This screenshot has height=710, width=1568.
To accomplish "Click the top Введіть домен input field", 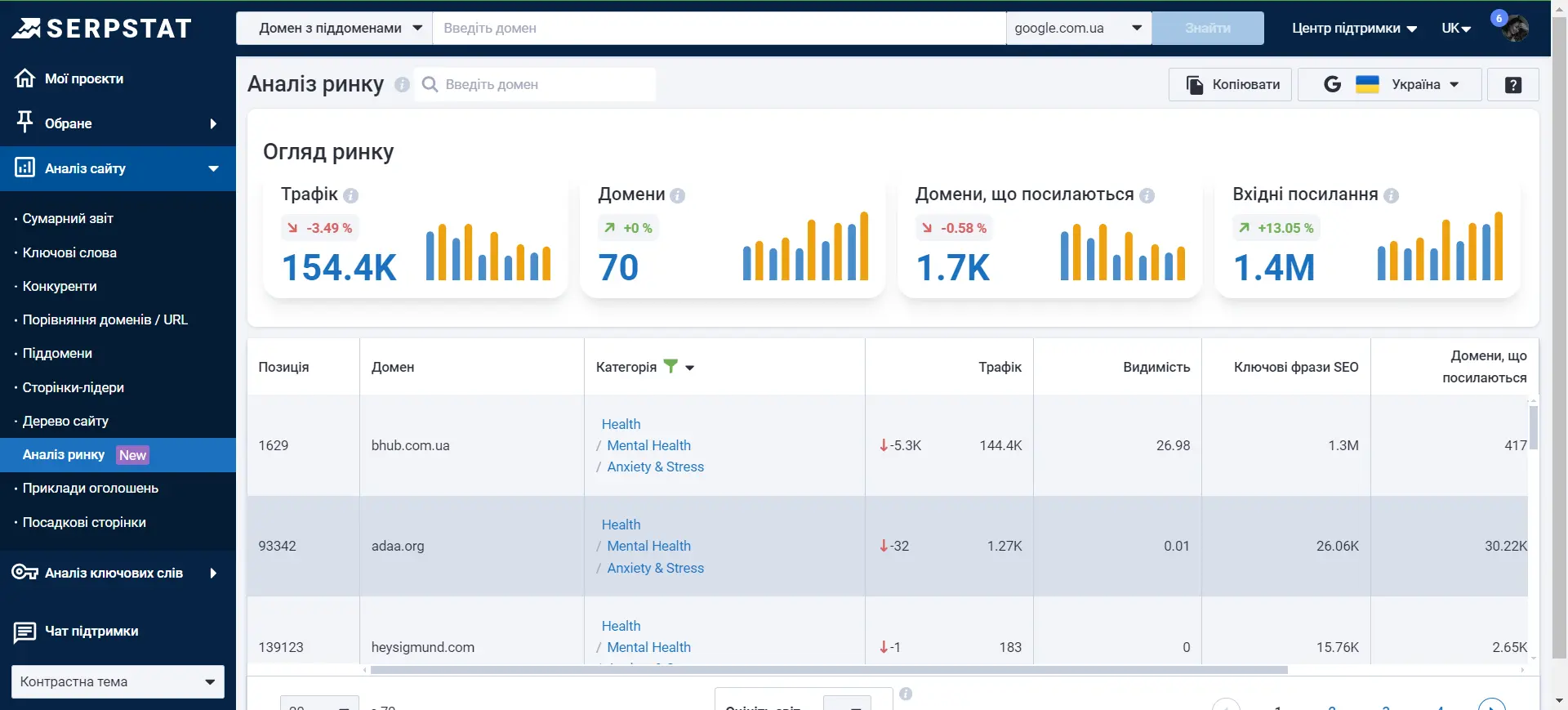I will [719, 28].
